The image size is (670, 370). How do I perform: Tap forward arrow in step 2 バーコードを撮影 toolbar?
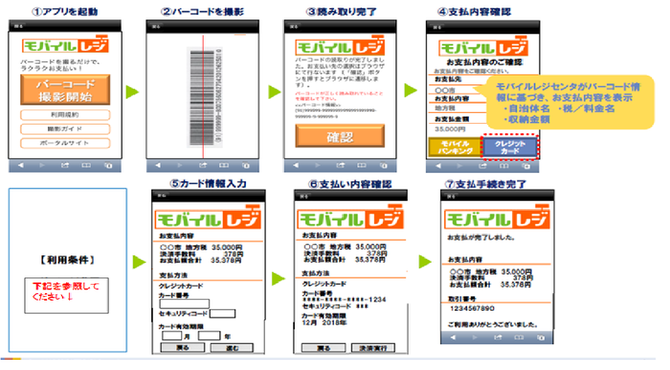[179, 165]
